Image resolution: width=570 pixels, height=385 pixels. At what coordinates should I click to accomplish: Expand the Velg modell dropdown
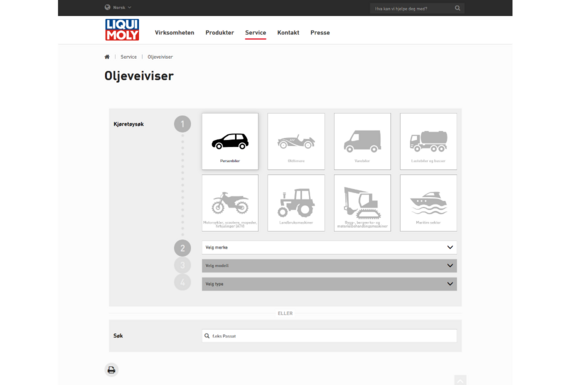[x=329, y=266]
